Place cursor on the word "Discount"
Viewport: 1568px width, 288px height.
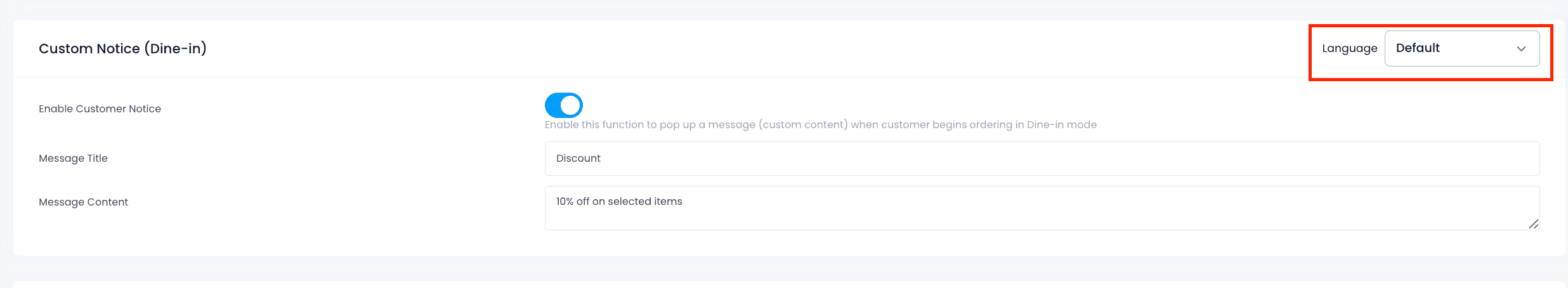(x=578, y=159)
